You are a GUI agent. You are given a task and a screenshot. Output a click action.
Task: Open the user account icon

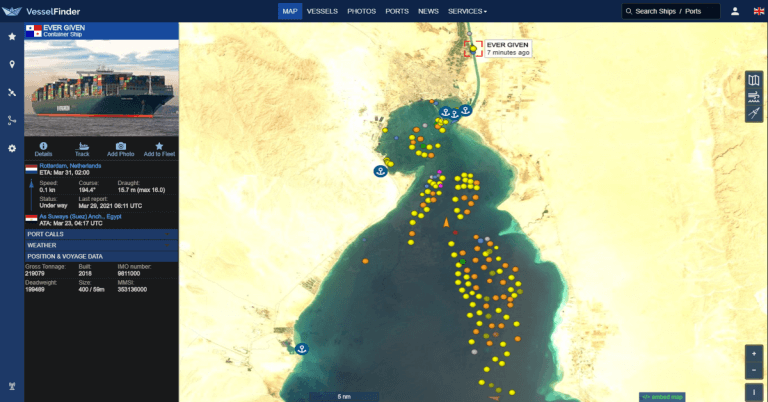click(x=735, y=11)
